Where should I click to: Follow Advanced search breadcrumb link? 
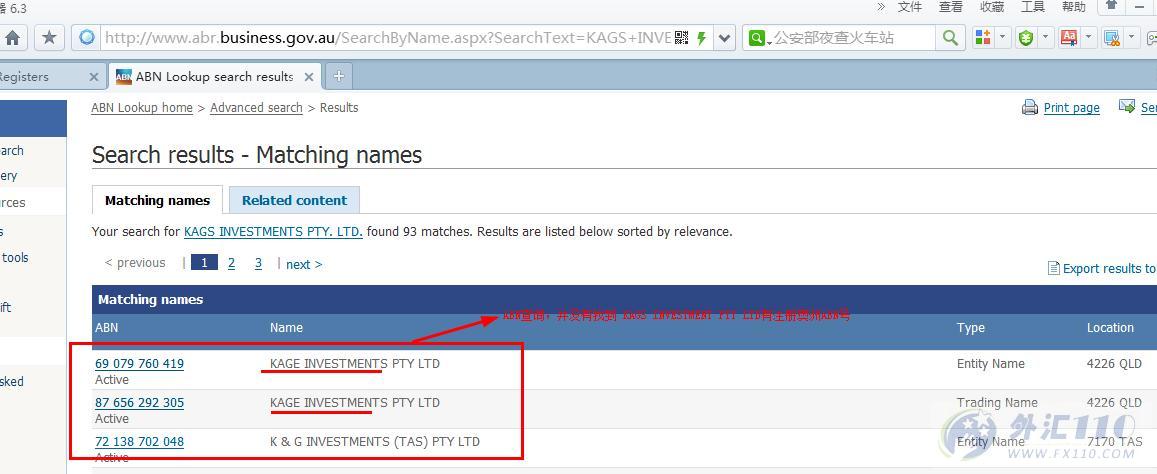(256, 108)
